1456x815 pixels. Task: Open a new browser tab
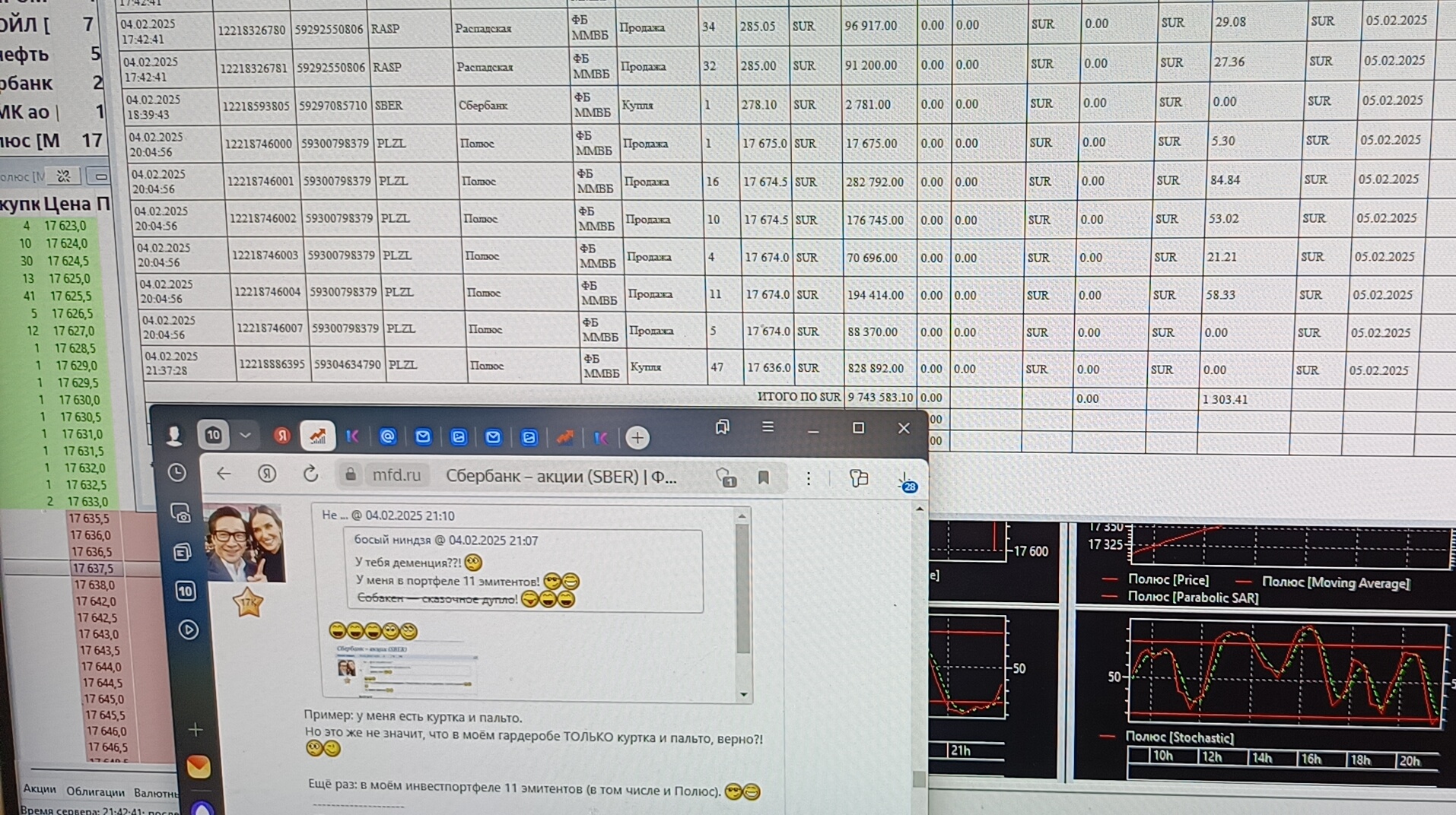coord(637,437)
